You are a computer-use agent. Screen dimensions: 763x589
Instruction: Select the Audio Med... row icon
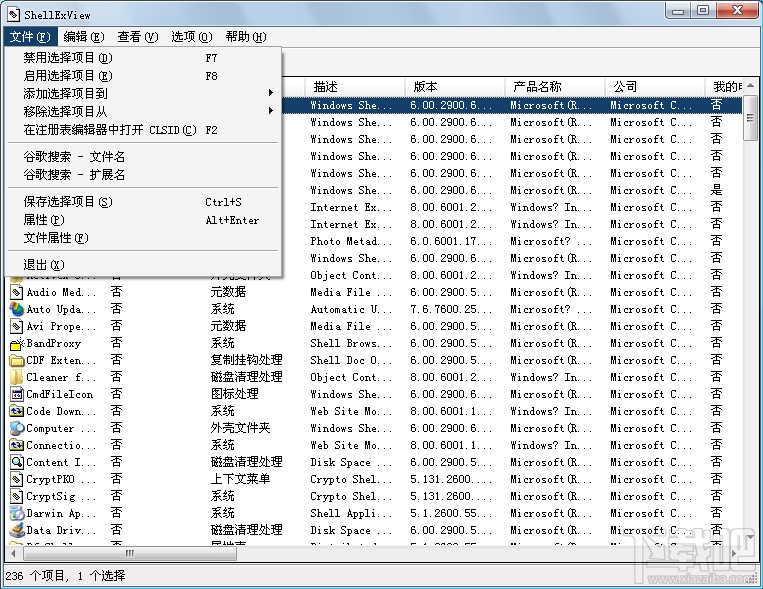pyautogui.click(x=17, y=292)
